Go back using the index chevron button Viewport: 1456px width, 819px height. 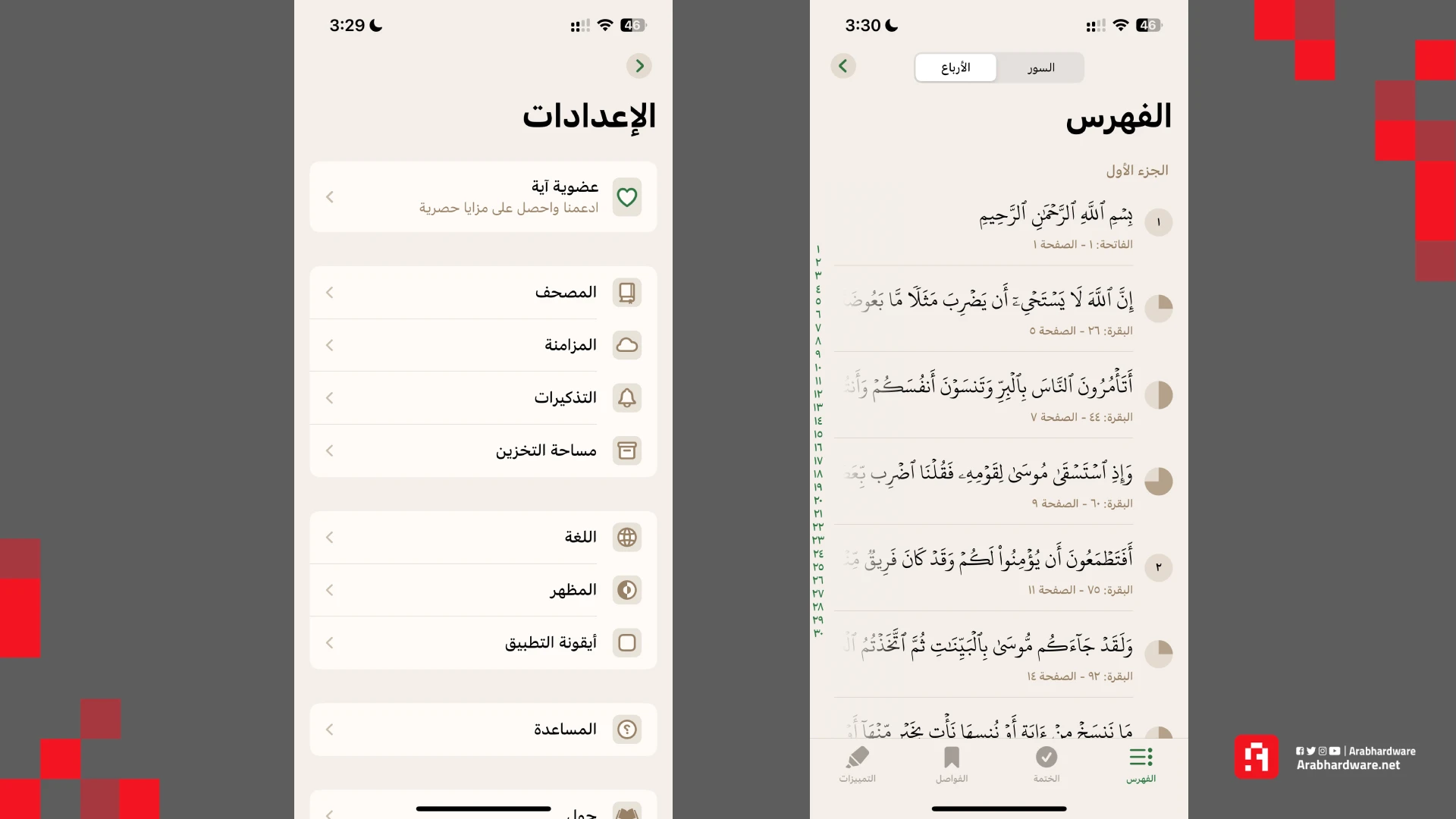(x=843, y=66)
